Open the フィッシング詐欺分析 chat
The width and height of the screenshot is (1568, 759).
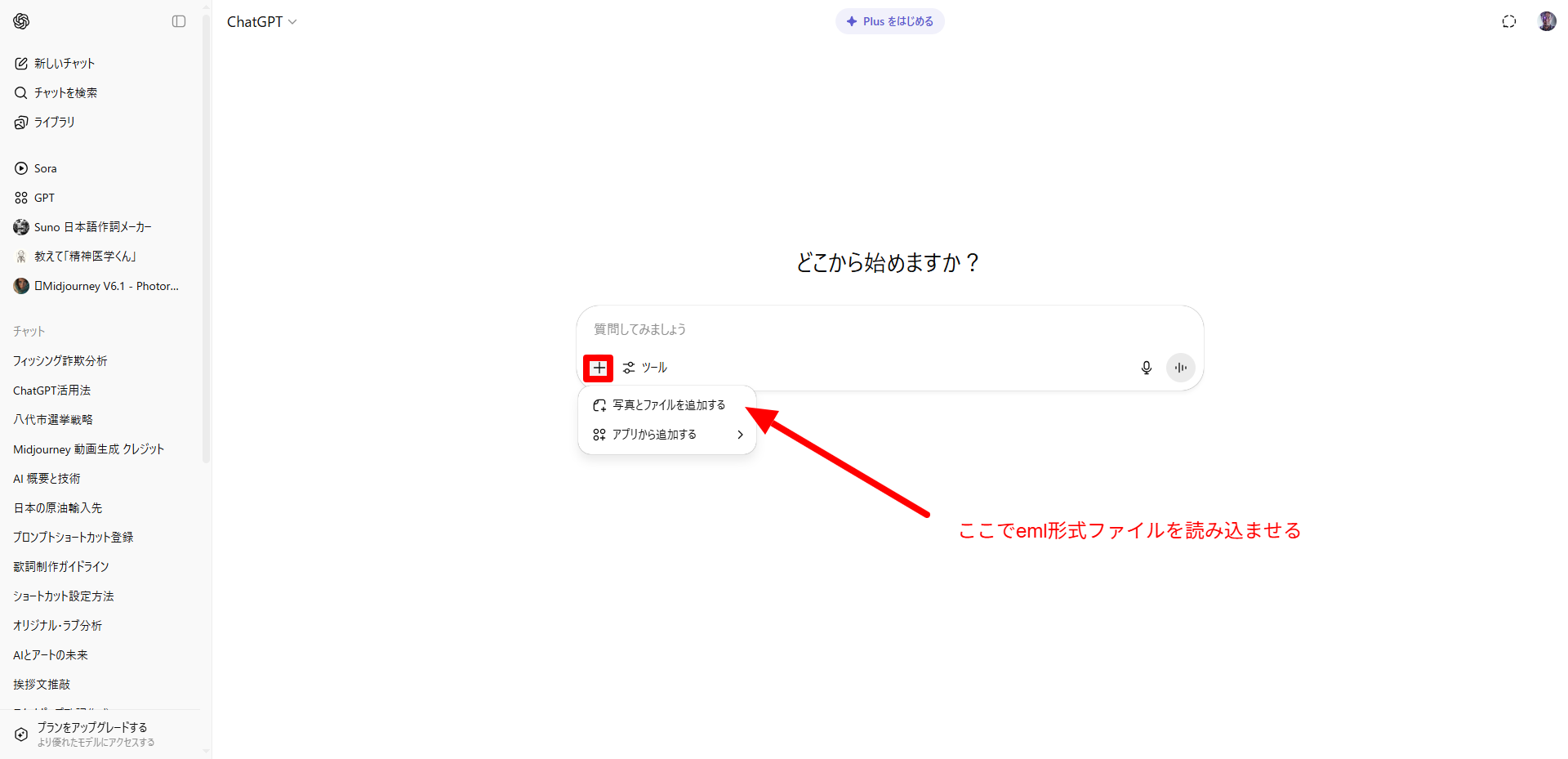tap(60, 361)
